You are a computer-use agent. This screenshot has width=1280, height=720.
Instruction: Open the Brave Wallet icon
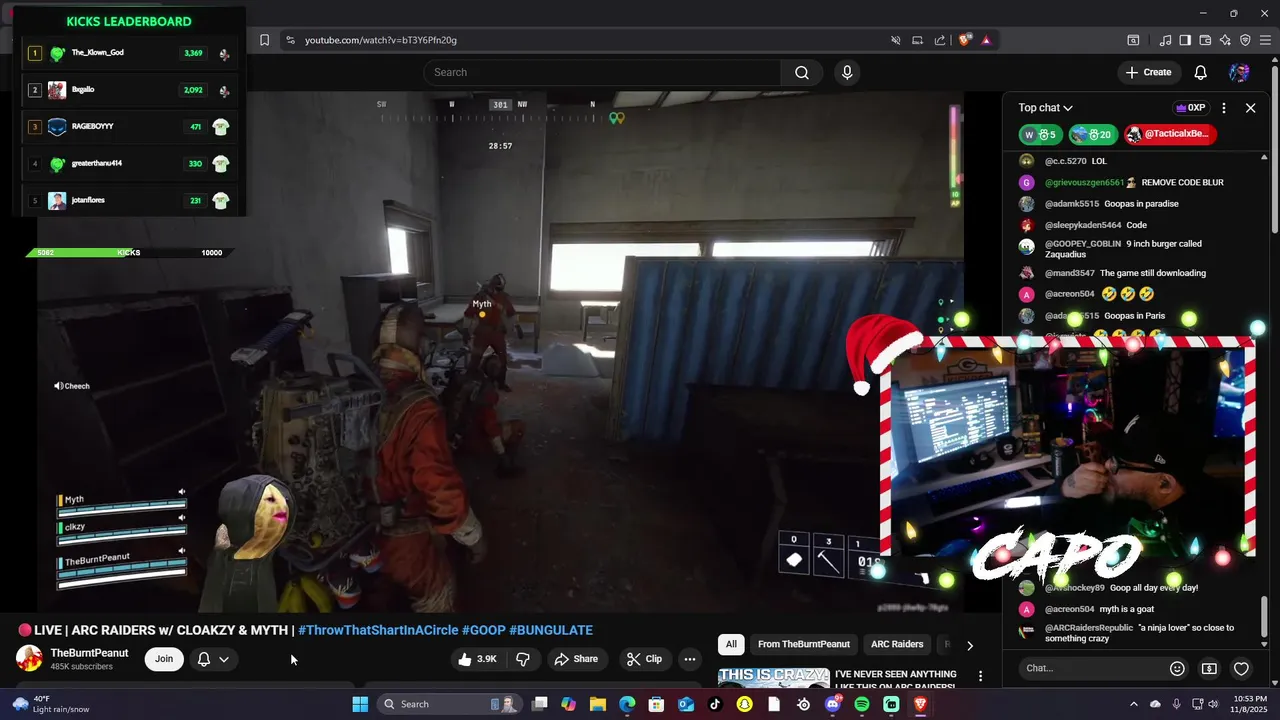pyautogui.click(x=1205, y=40)
